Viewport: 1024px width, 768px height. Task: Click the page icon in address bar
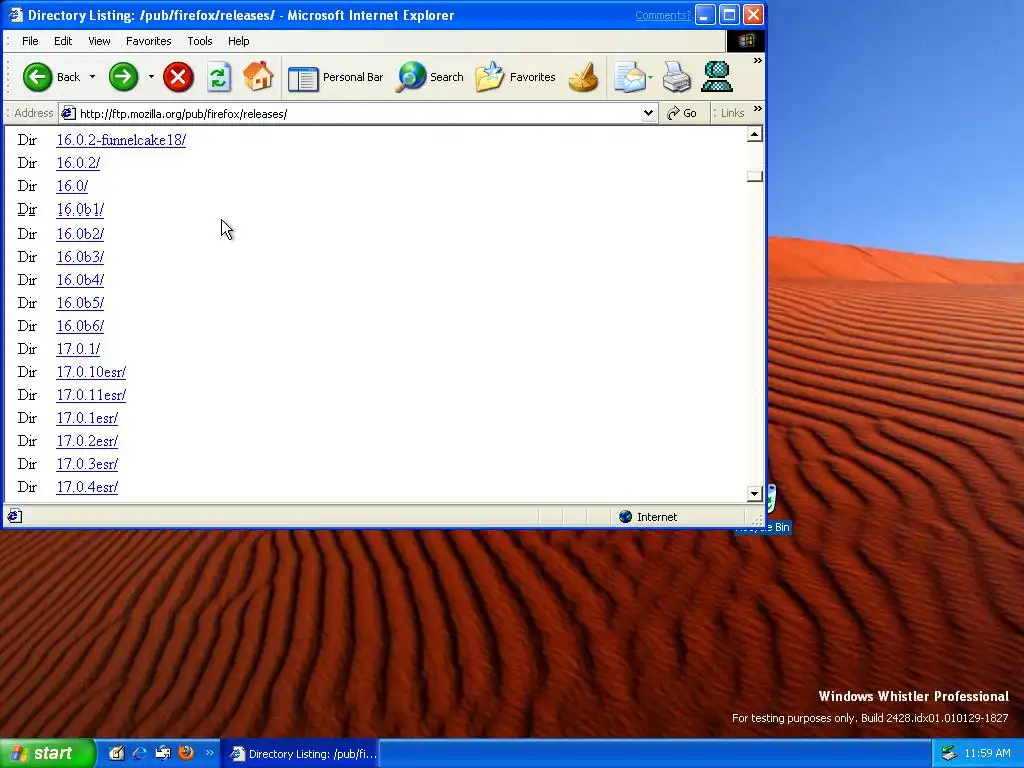[68, 114]
